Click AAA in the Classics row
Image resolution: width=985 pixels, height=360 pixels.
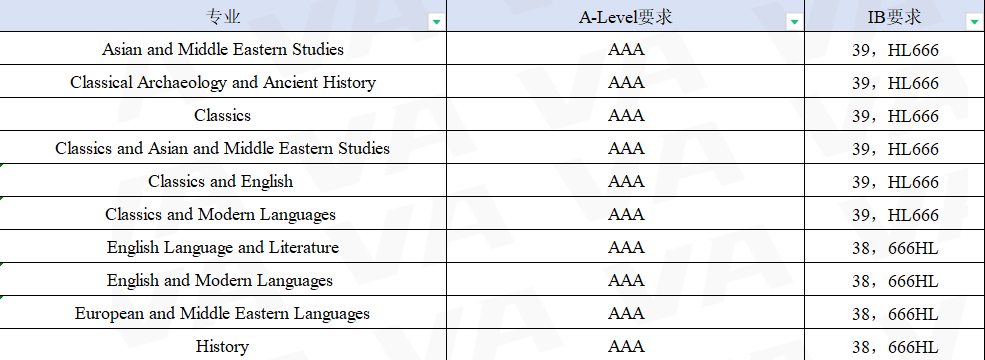[626, 115]
